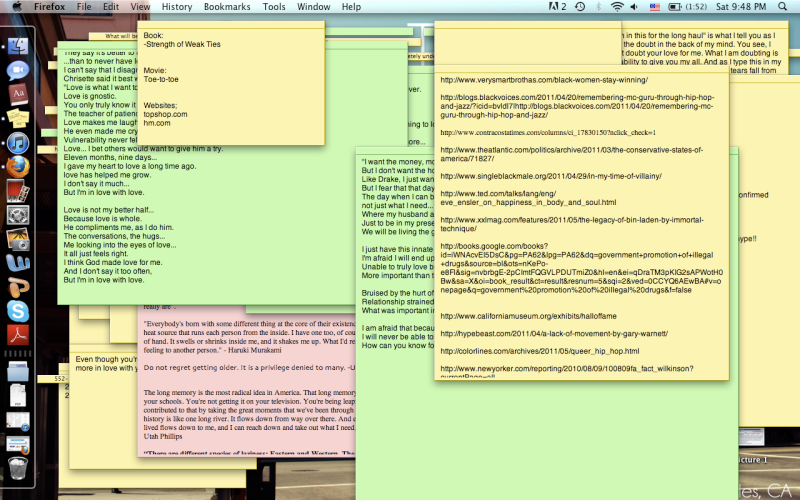Open iPhoto from the Dock
800x500 pixels.
point(18,239)
